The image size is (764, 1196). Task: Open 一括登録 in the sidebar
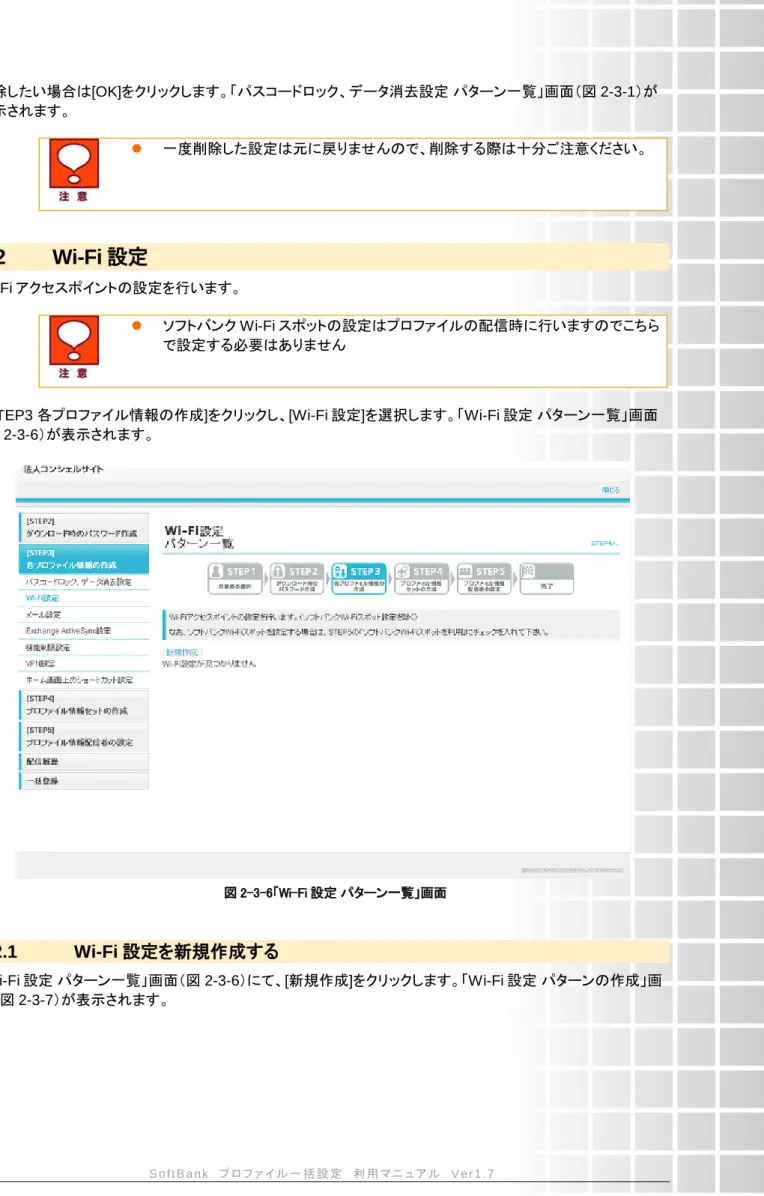[84, 780]
